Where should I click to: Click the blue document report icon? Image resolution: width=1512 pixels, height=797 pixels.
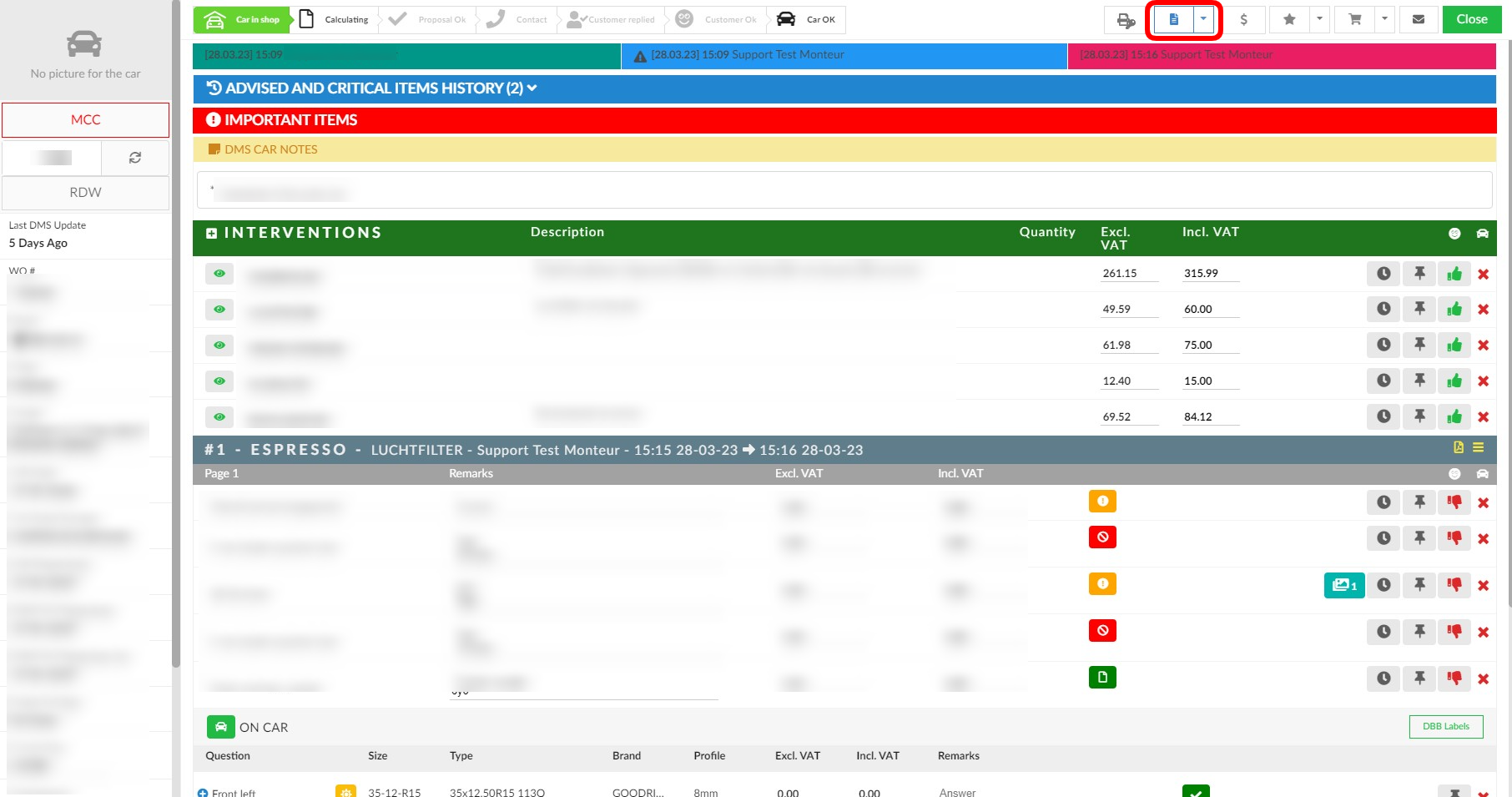pyautogui.click(x=1173, y=19)
